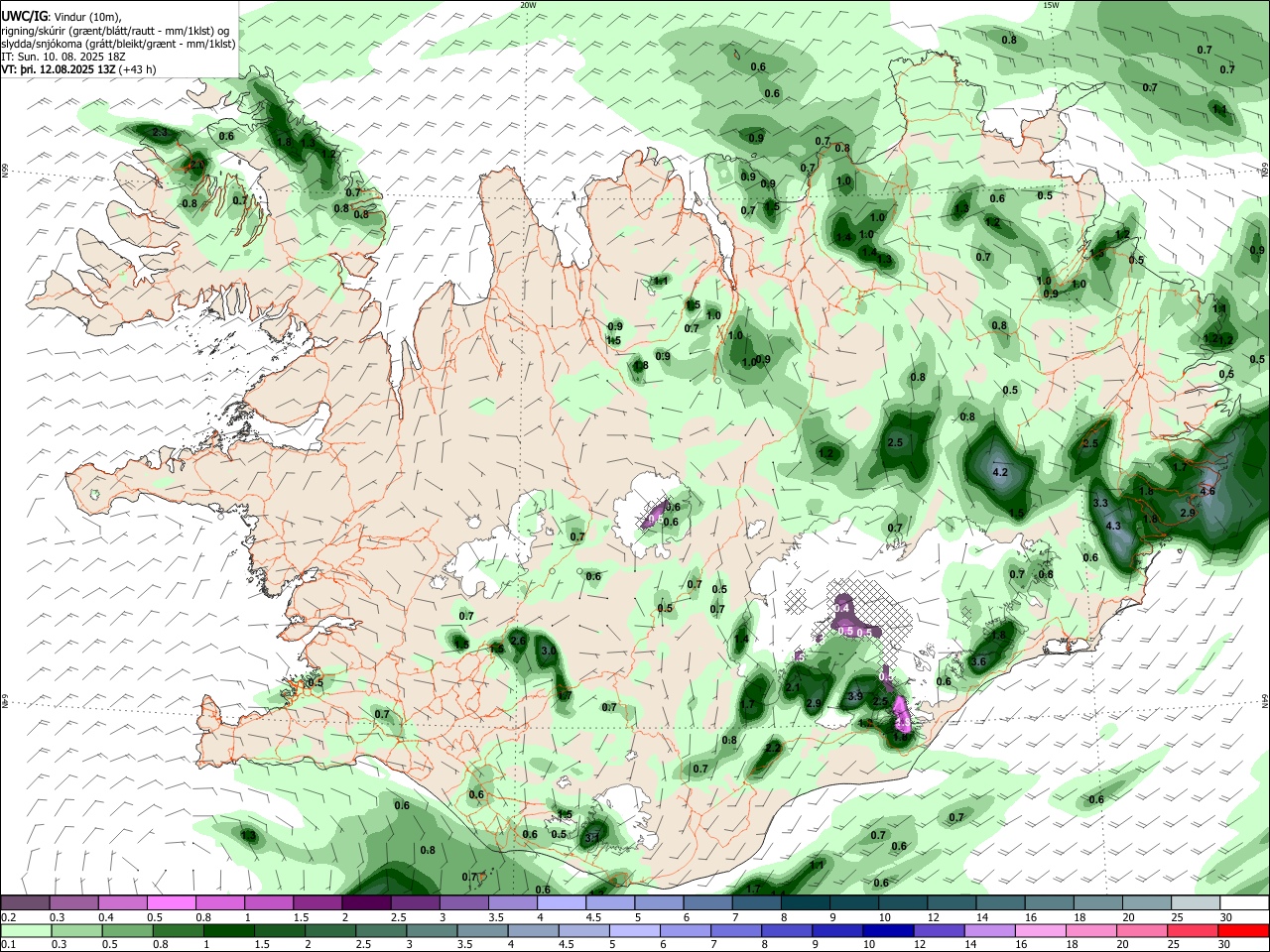
Task: Pick the bright red swatch labeled 30 in rain legend
Action: tap(1244, 930)
